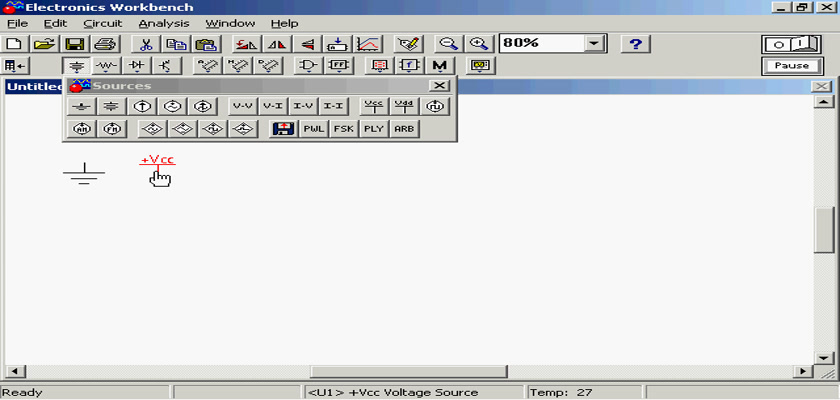Select the Battery source in Sources palette
The width and height of the screenshot is (840, 400).
[x=111, y=107]
